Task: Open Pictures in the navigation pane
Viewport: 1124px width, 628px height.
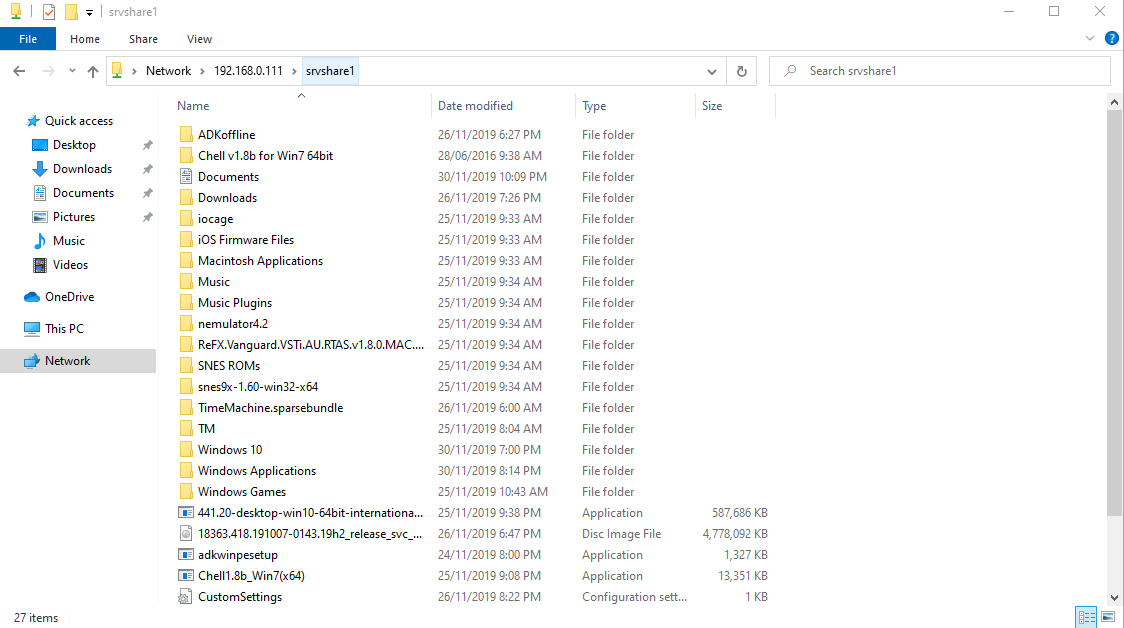Action: (x=74, y=217)
